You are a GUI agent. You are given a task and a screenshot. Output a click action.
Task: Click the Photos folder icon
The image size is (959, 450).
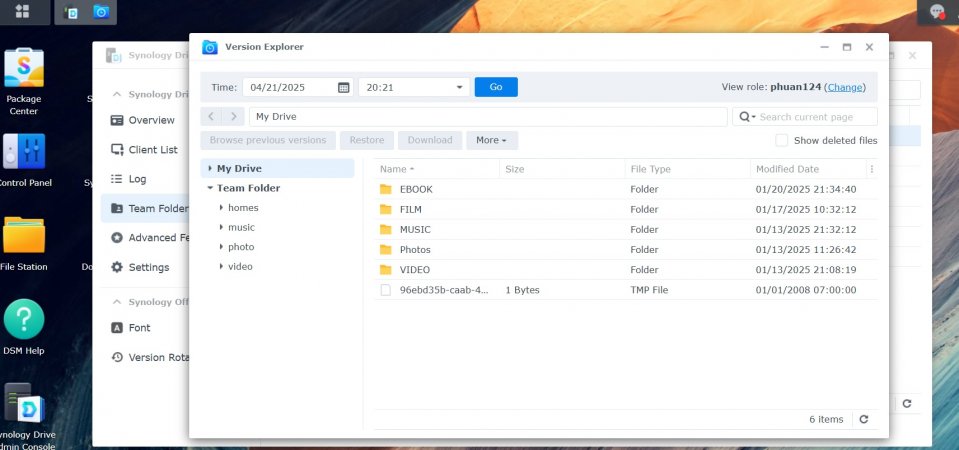[385, 250]
